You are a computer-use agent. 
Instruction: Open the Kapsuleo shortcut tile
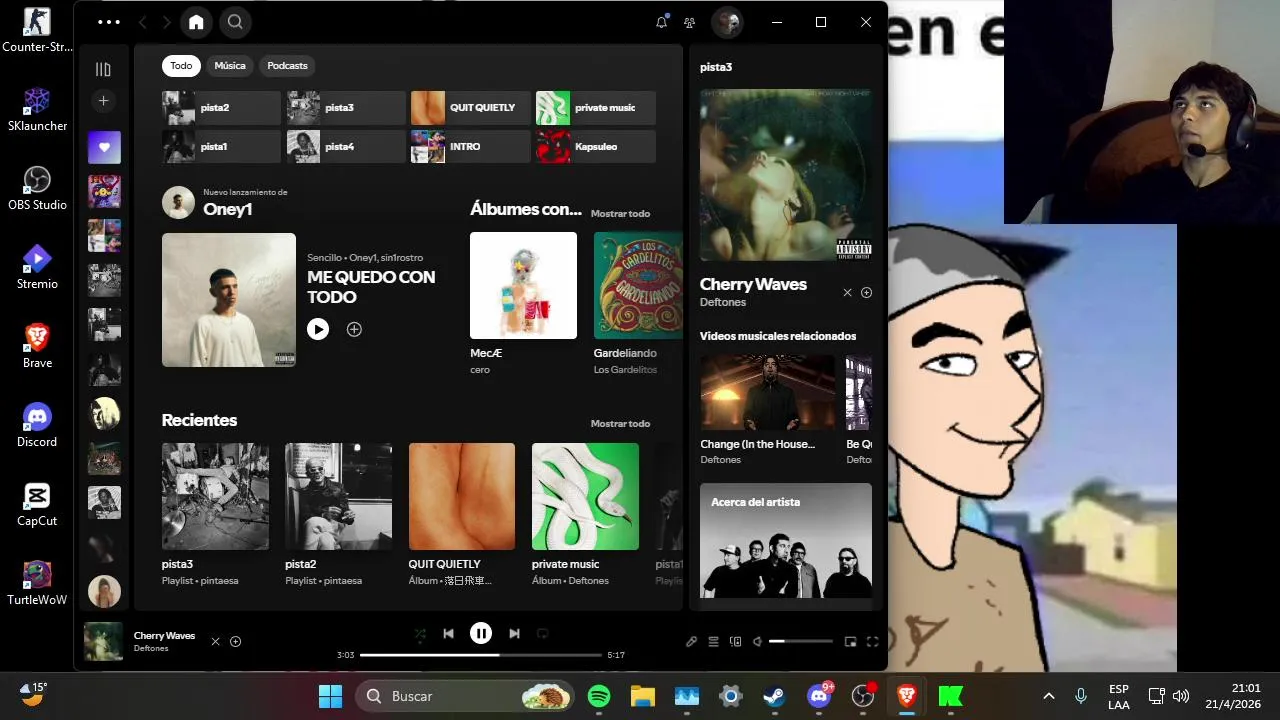click(x=595, y=146)
